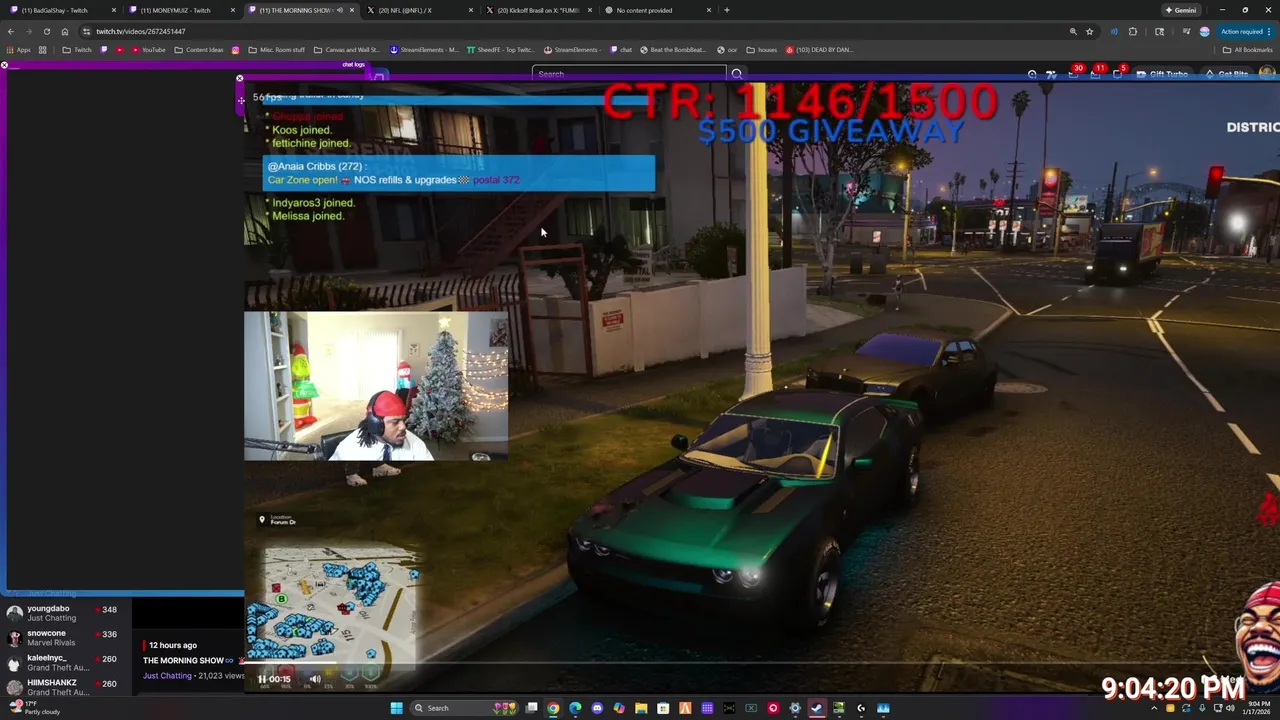This screenshot has width=1280, height=720.
Task: Open Microsoft Edge from taskbar
Action: tap(575, 708)
